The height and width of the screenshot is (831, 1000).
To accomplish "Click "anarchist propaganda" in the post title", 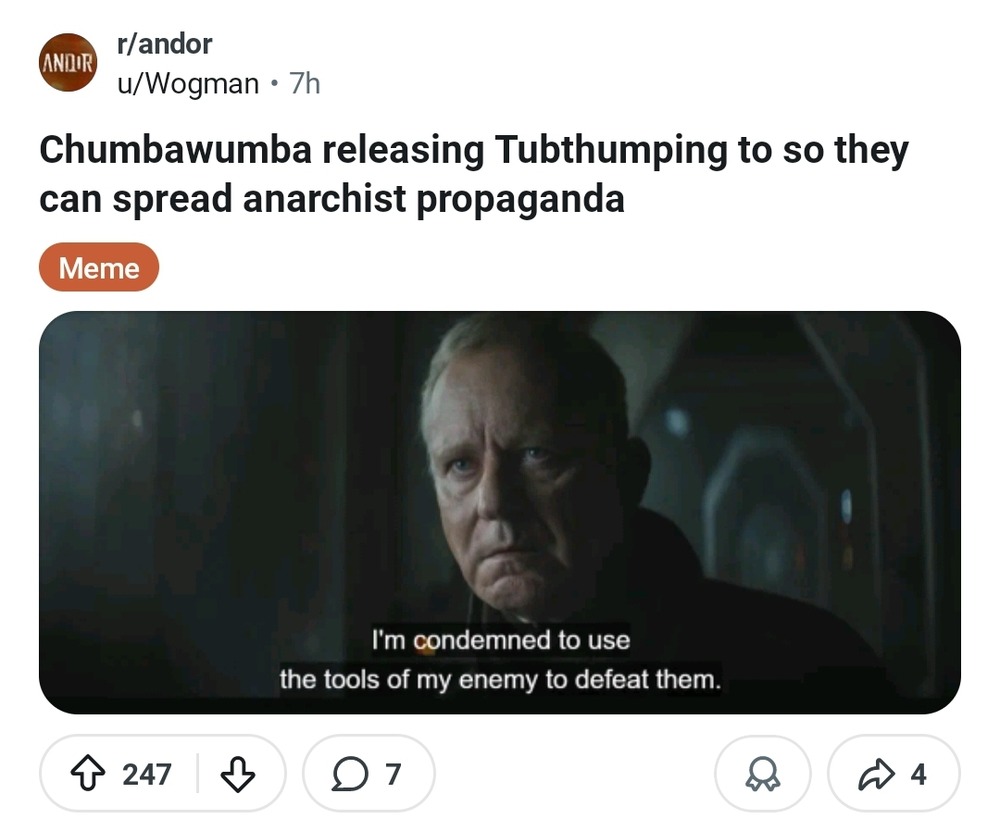I will 433,199.
